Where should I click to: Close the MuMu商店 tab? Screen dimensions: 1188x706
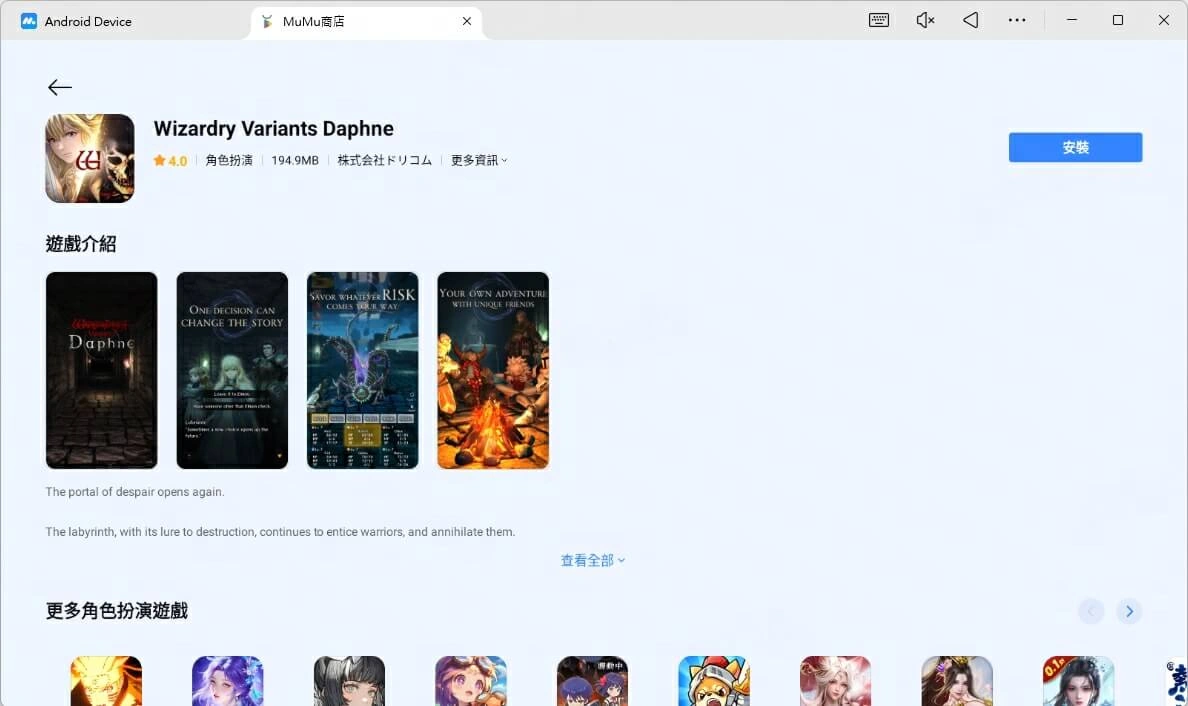click(467, 21)
